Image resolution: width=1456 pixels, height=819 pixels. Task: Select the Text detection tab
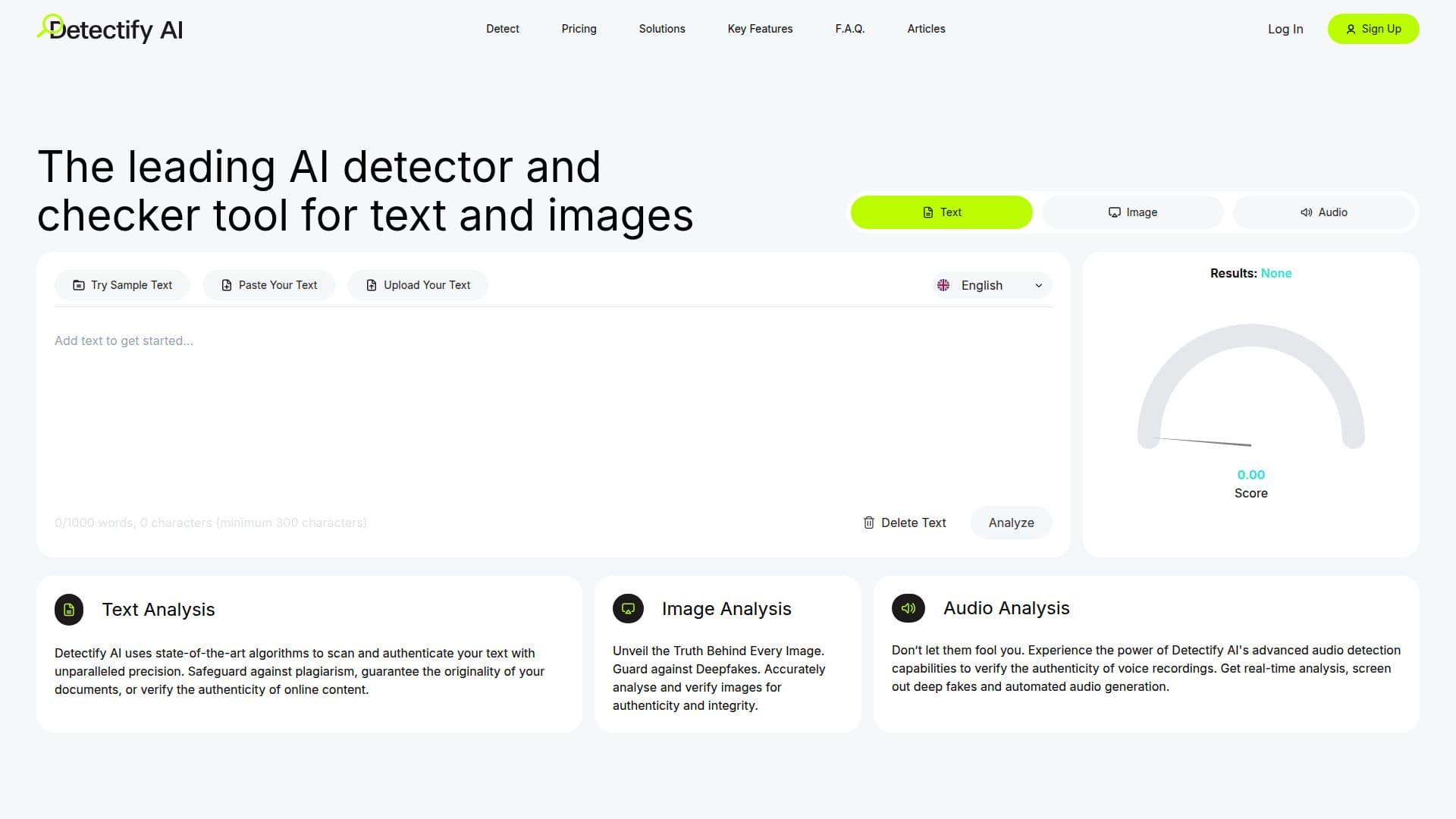click(942, 212)
